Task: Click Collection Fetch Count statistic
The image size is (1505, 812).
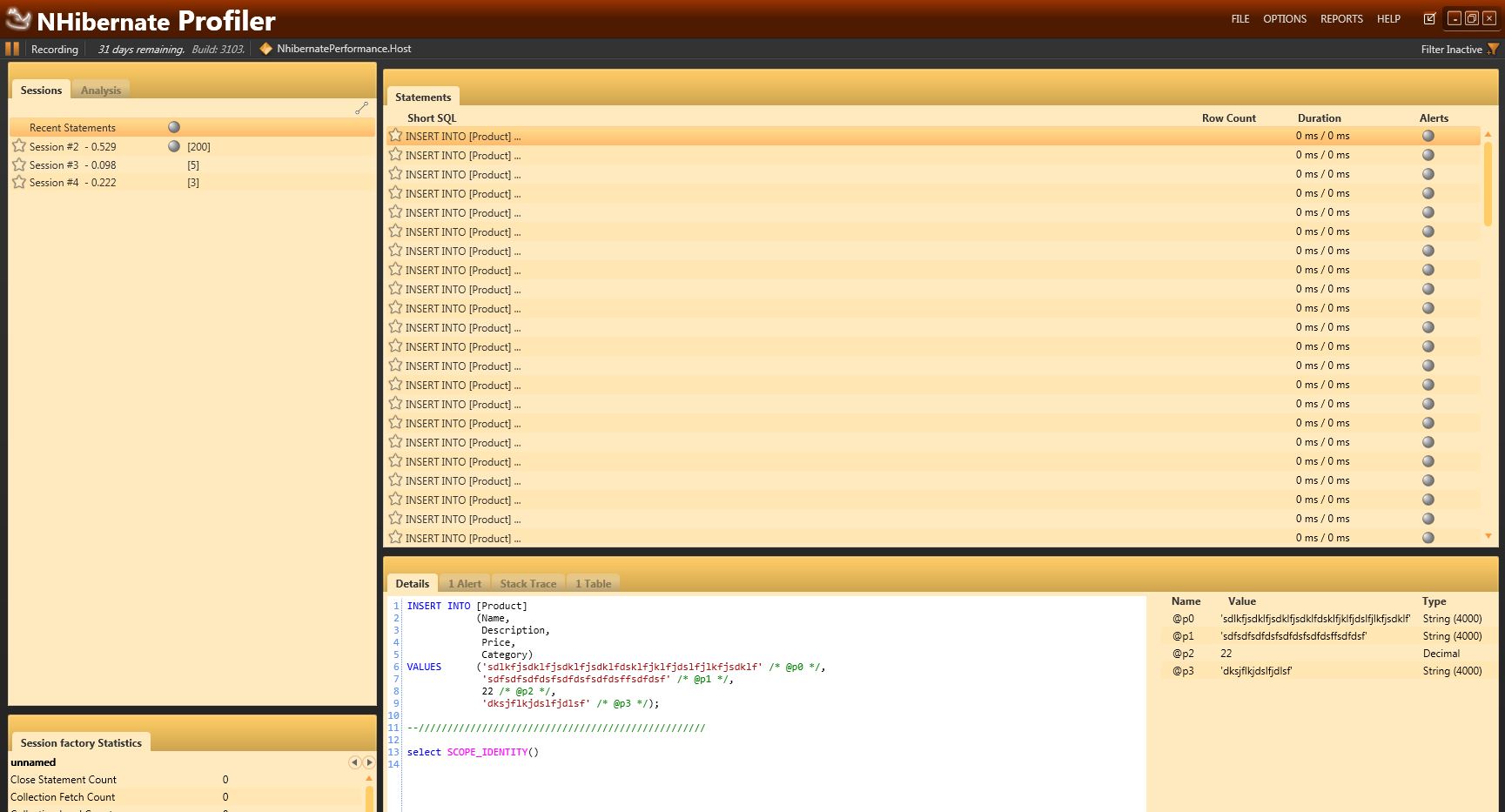Action: coord(63,797)
